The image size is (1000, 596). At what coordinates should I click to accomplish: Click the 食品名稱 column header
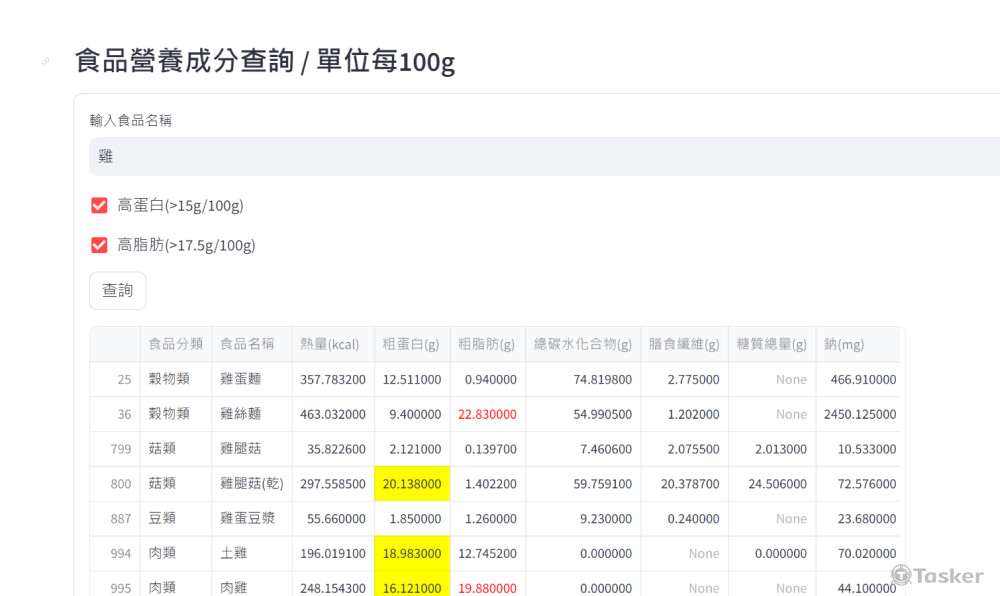[247, 344]
